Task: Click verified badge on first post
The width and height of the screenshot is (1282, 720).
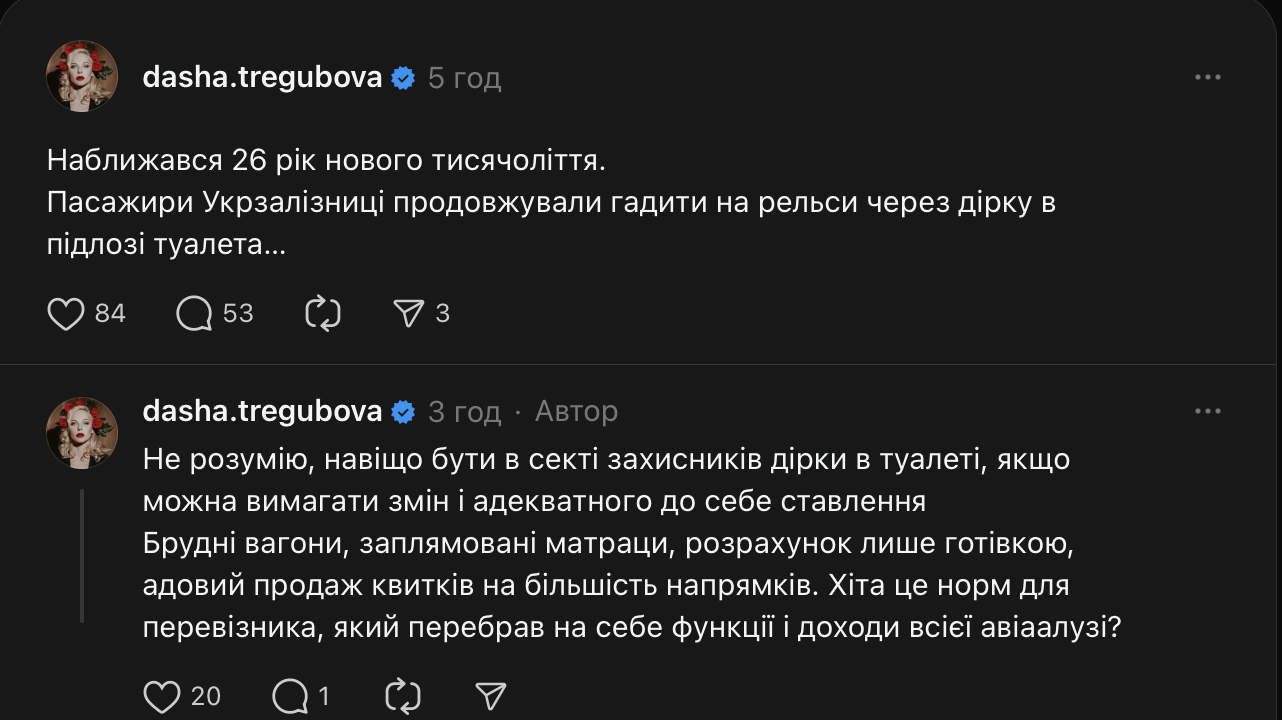Action: coord(403,78)
